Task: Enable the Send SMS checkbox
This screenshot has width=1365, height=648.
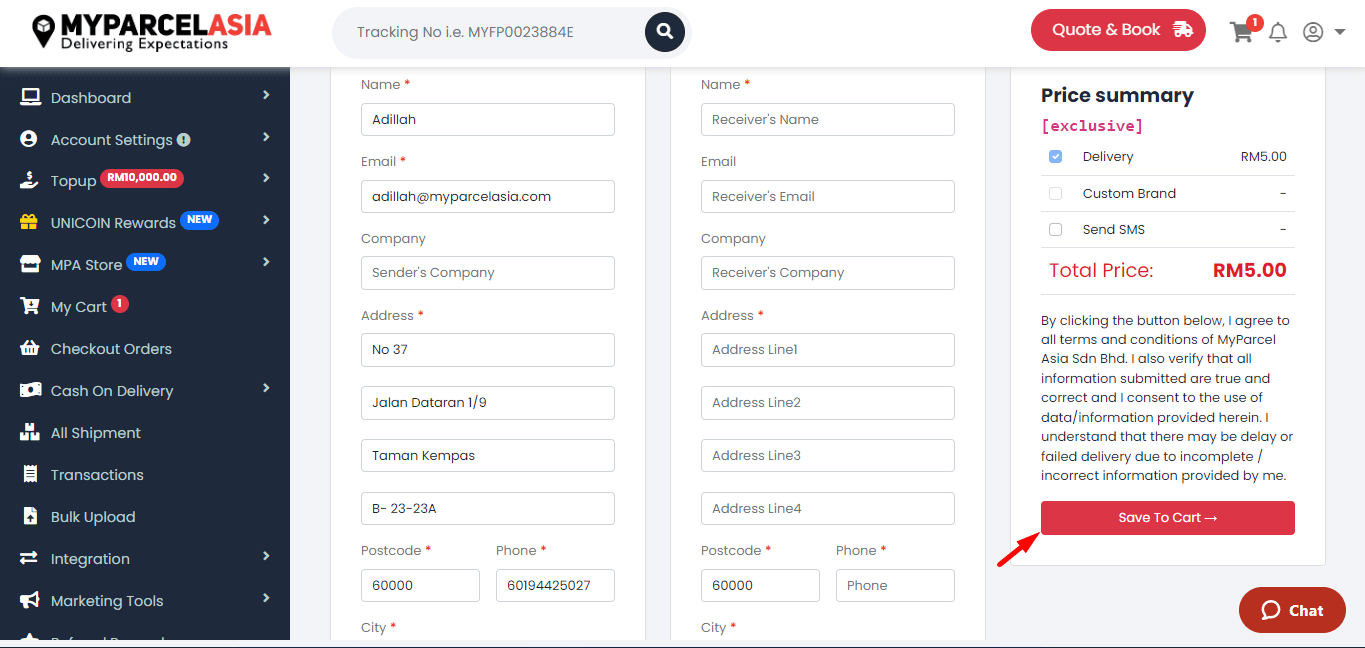Action: coord(1055,230)
